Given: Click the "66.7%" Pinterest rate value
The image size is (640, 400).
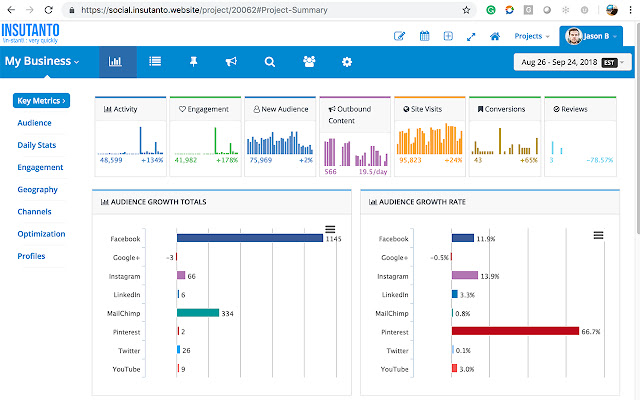Looking at the screenshot, I should click(591, 332).
